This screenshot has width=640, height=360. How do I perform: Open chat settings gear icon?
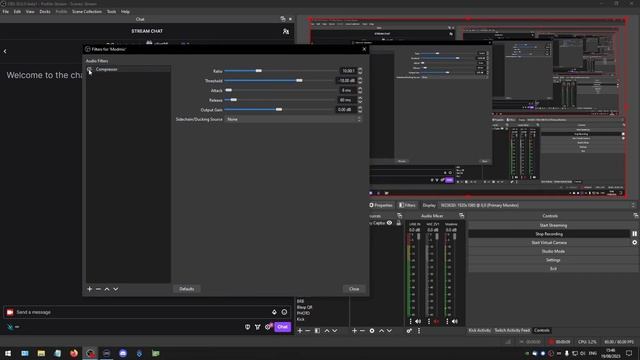(268, 327)
